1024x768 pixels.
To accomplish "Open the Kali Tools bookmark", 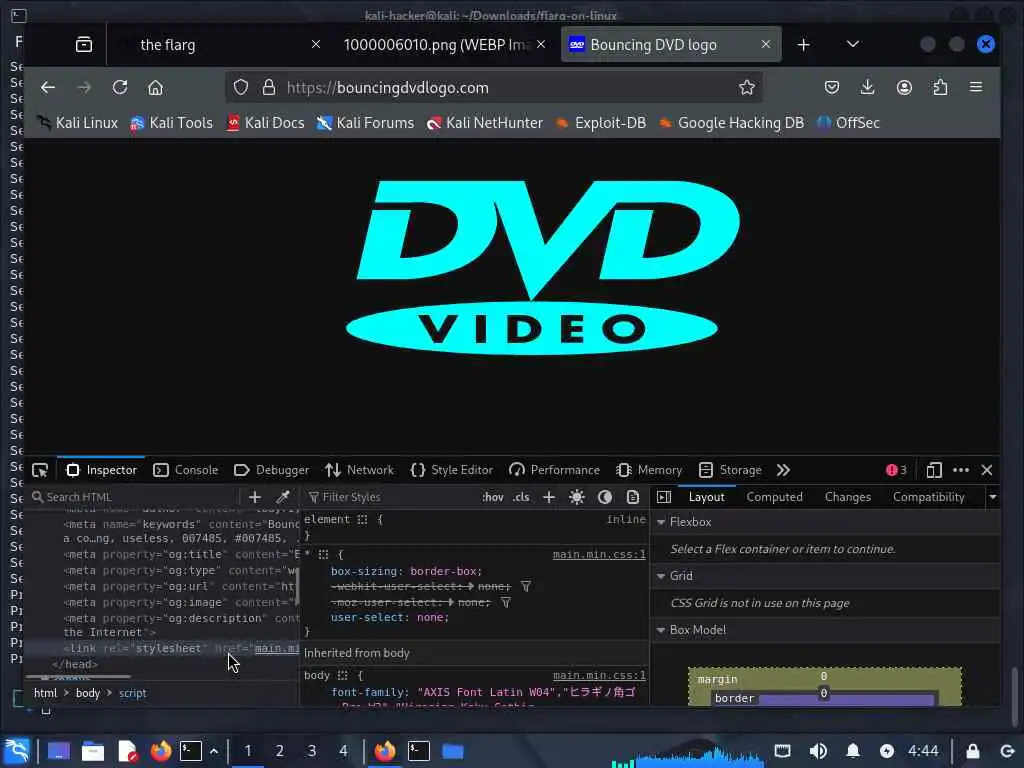I will [172, 123].
